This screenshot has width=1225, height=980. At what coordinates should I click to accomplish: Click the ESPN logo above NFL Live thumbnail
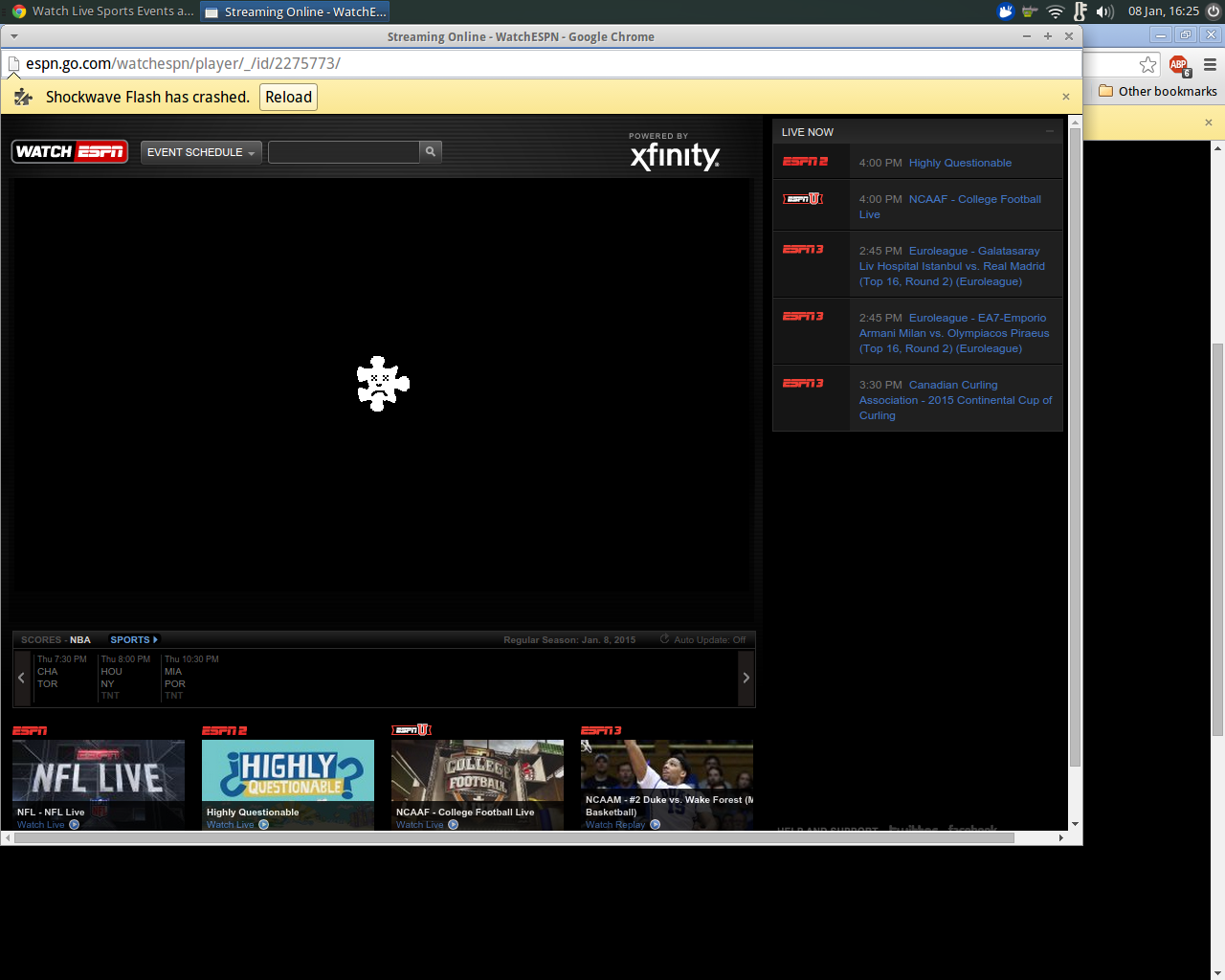30,730
